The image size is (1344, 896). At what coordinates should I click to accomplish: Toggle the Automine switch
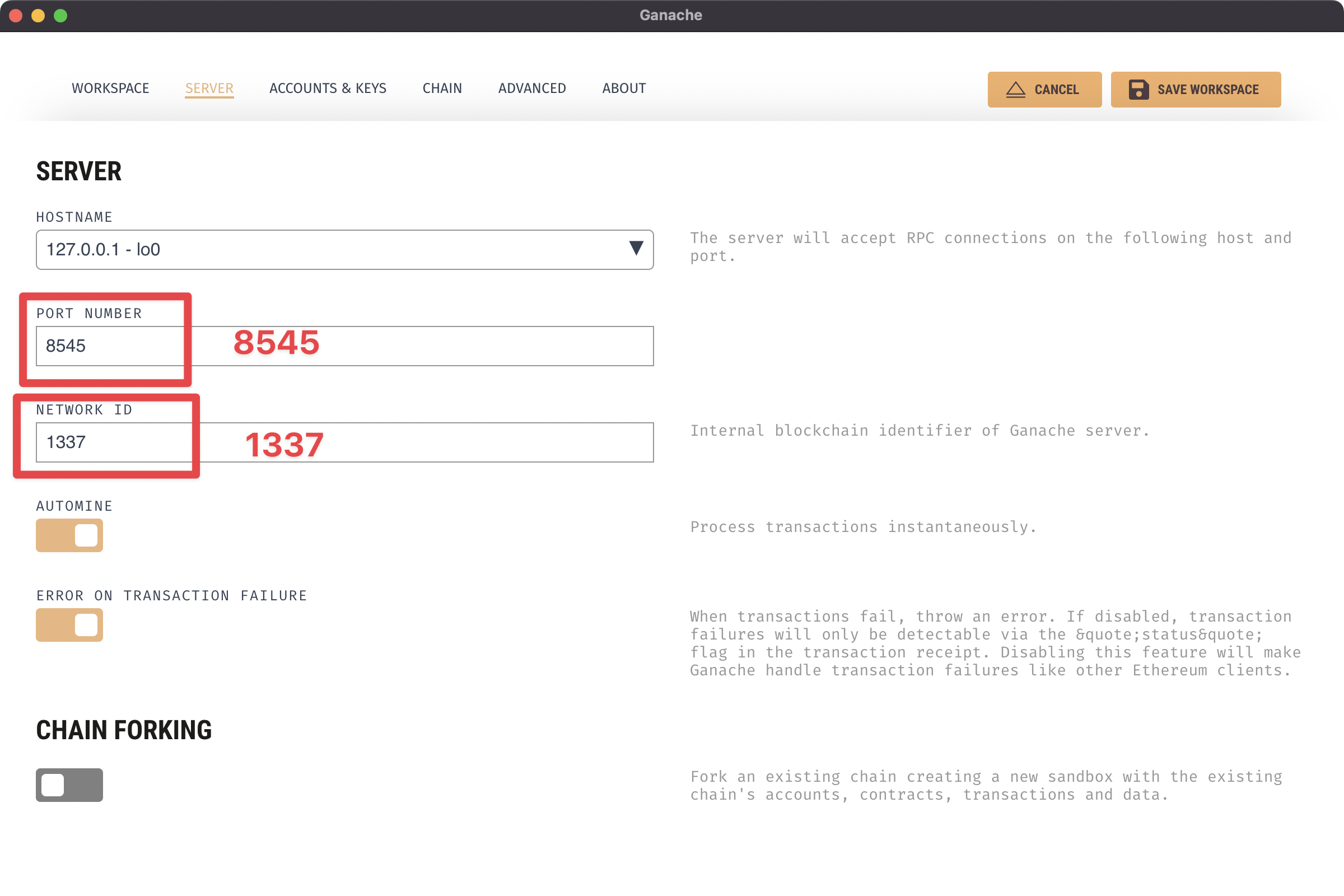click(69, 535)
